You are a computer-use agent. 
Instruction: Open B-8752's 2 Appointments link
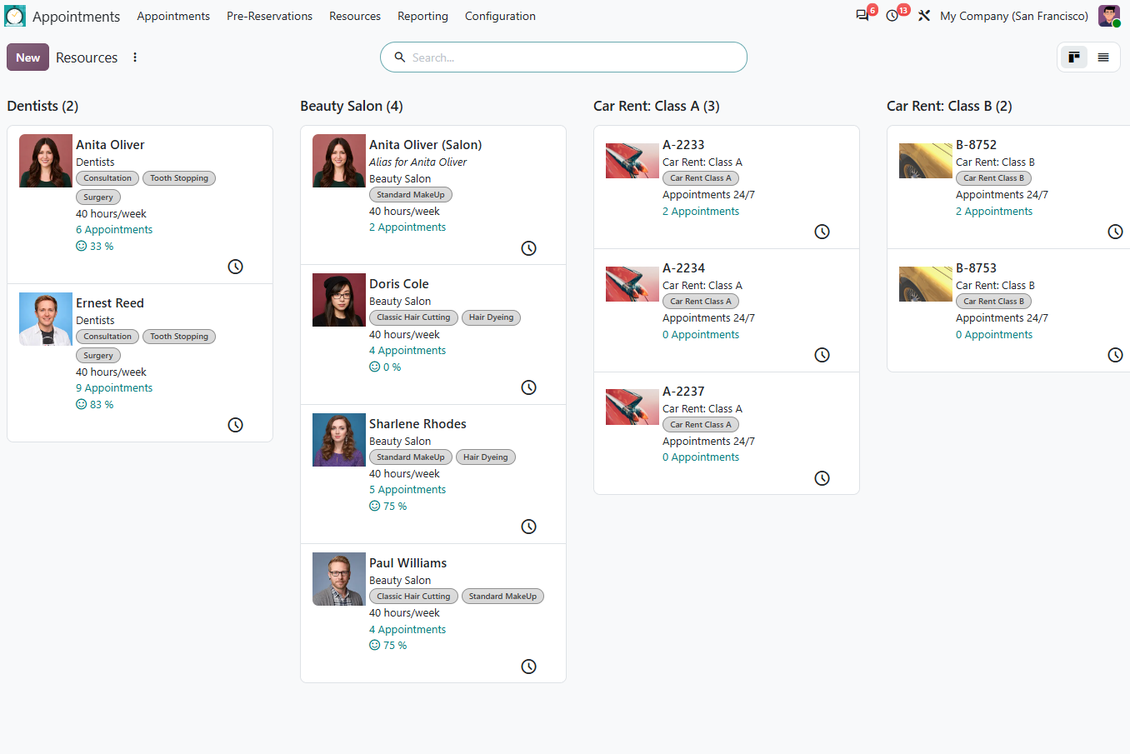994,211
